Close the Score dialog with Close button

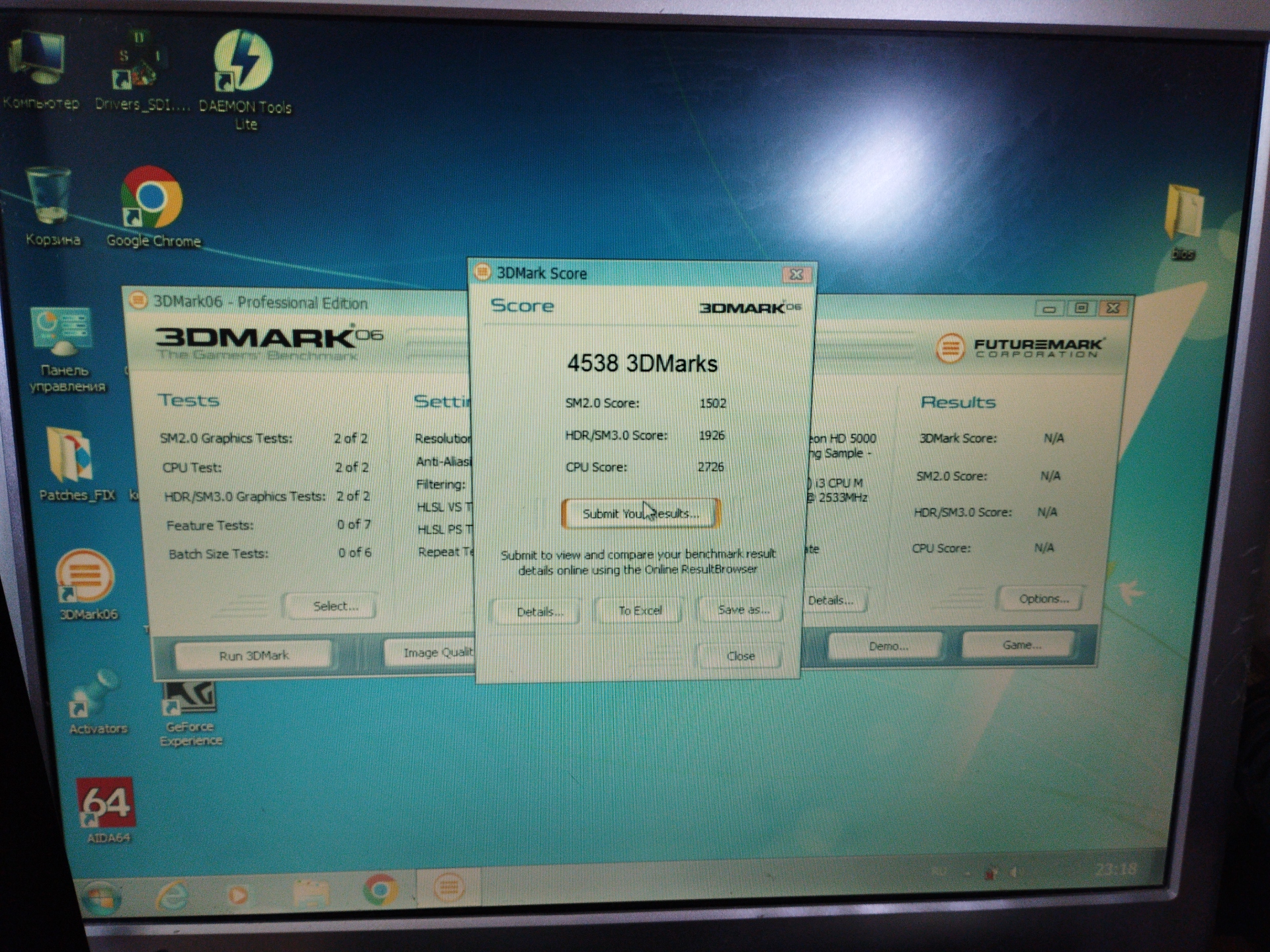pos(740,656)
